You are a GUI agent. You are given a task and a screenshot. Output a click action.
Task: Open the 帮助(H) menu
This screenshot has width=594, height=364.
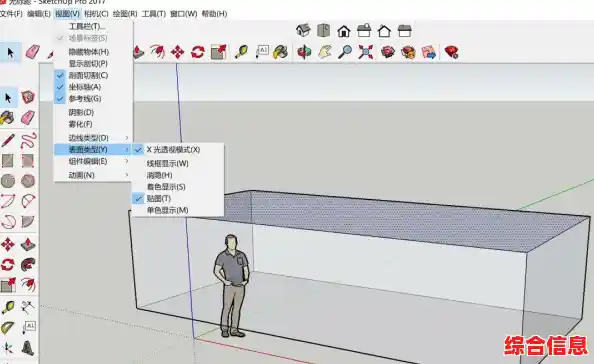(x=214, y=14)
